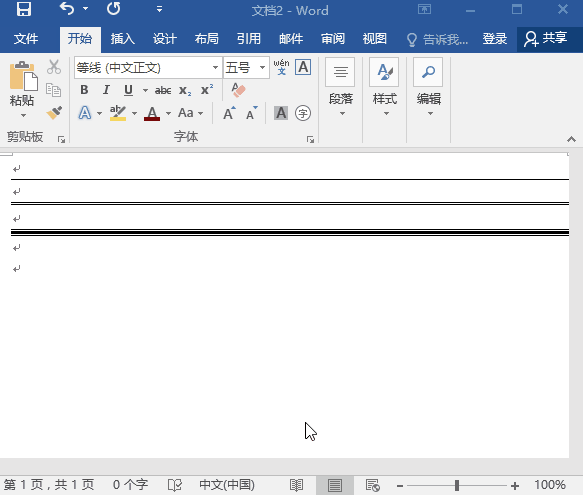This screenshot has width=583, height=495.
Task: Click the 中文(中国) language indicator
Action: (x=227, y=485)
